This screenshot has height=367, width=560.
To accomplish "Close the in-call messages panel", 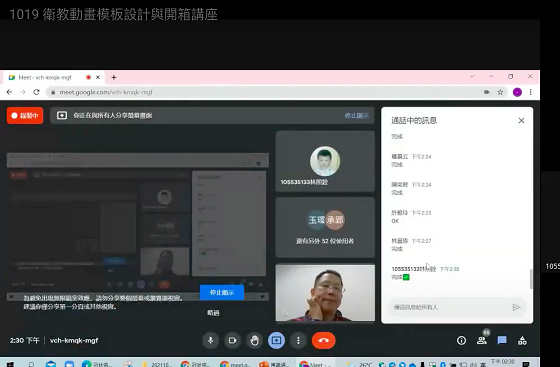I will pos(521,121).
